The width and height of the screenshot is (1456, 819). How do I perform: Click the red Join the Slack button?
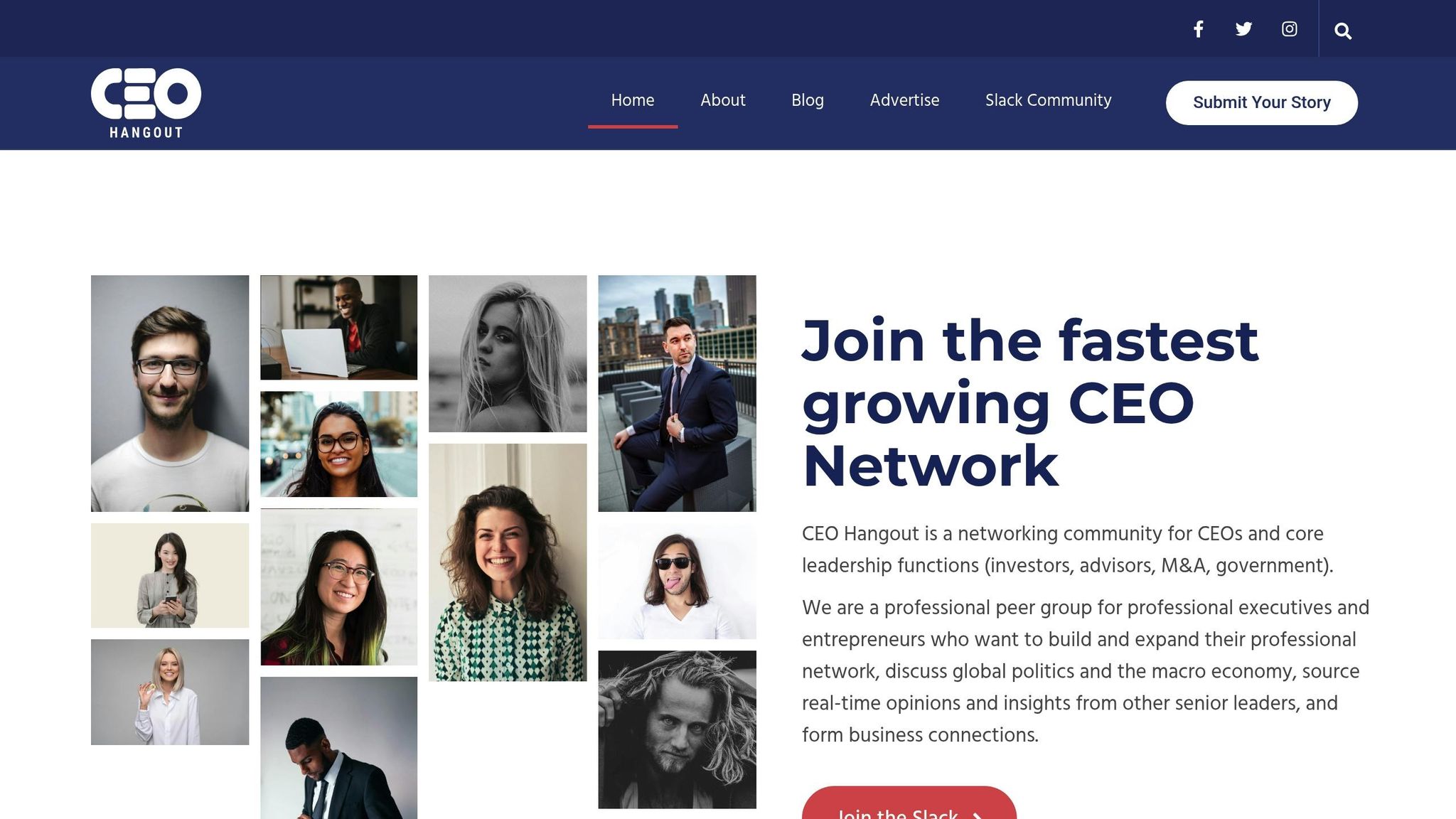909,807
